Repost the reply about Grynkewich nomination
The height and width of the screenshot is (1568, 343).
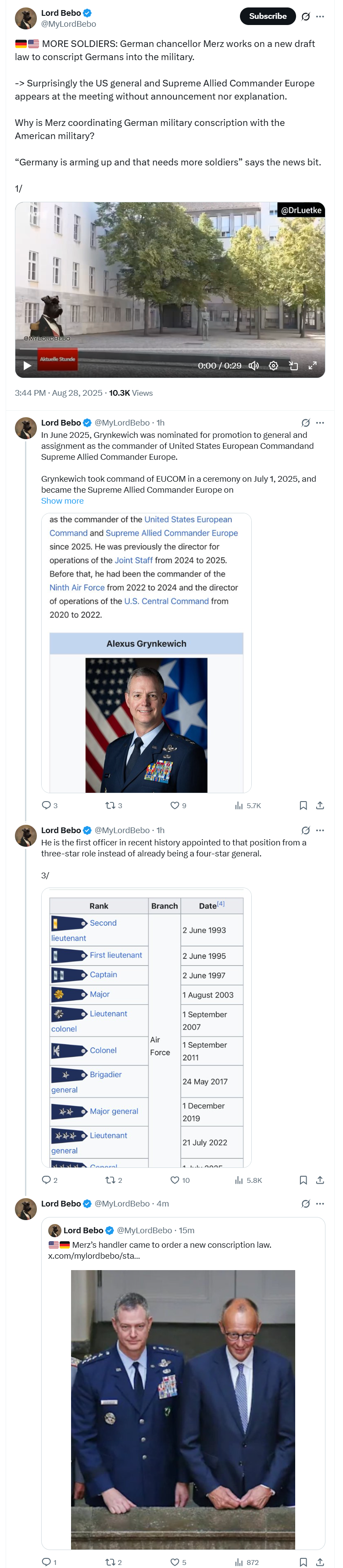point(114,805)
